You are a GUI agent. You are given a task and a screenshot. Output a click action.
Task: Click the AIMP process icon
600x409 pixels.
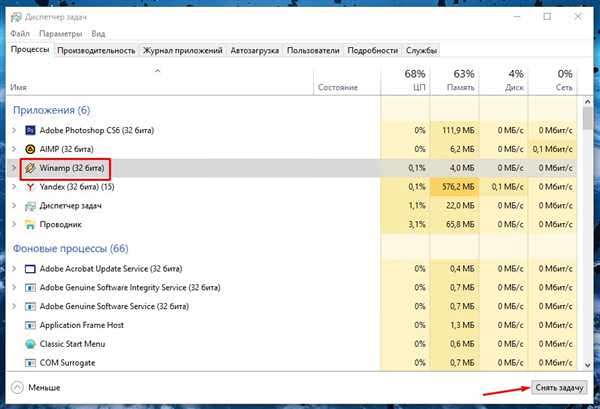[x=30, y=149]
